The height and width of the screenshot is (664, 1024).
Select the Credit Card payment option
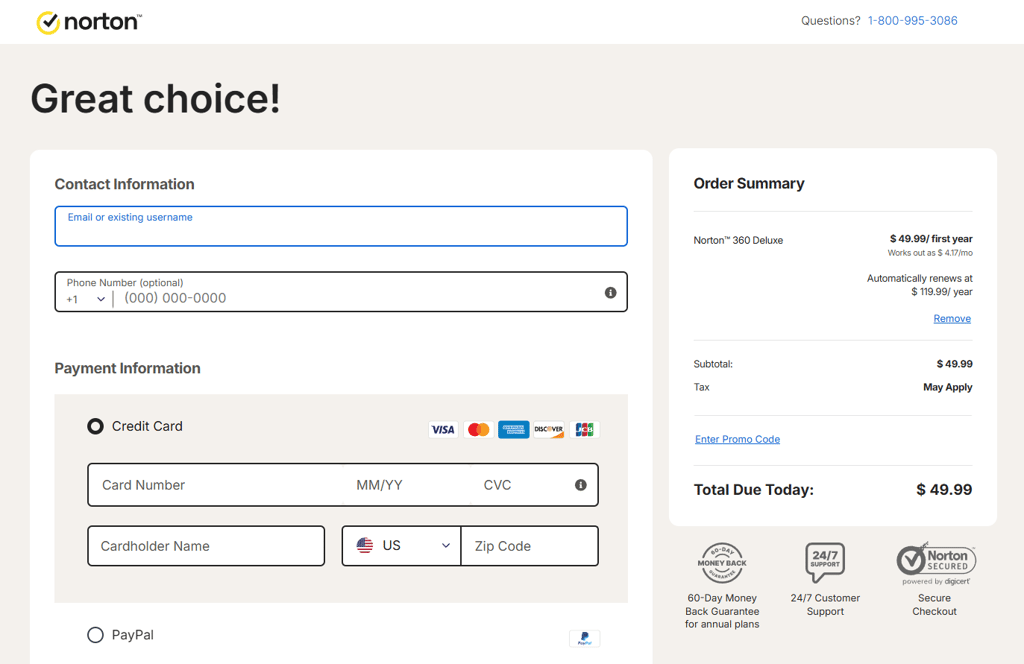[95, 426]
